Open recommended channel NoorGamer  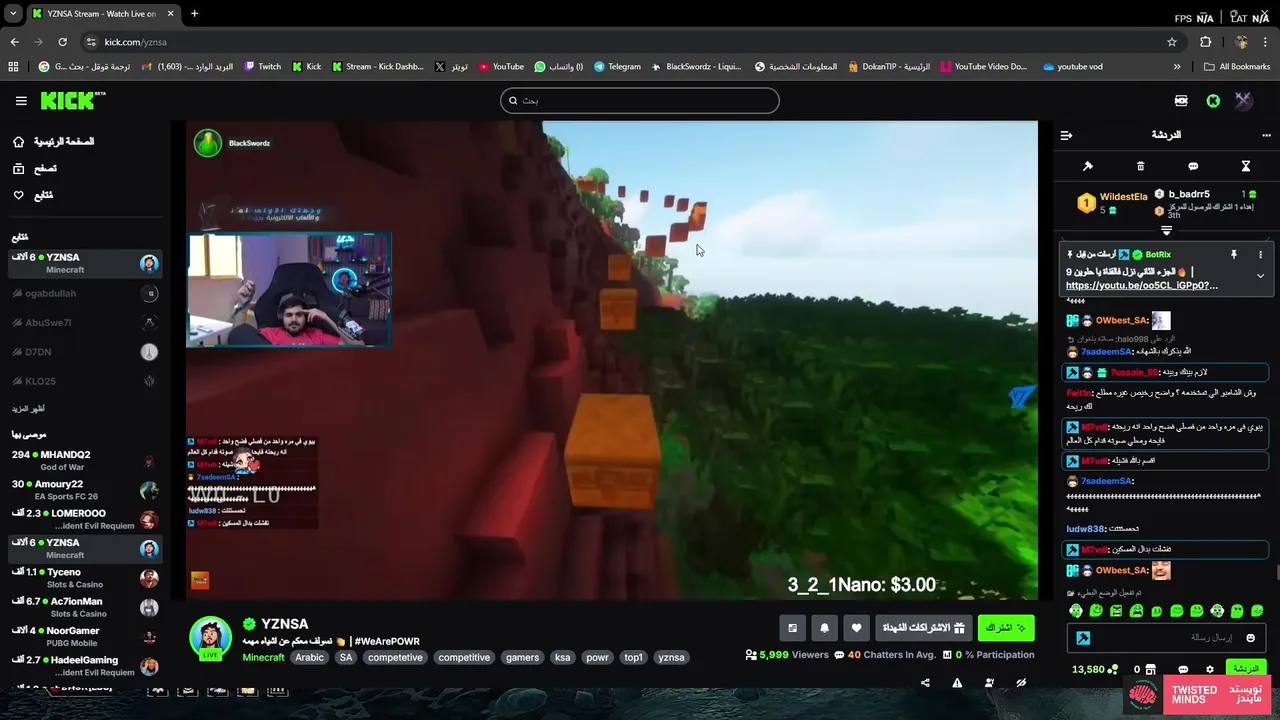pos(84,636)
